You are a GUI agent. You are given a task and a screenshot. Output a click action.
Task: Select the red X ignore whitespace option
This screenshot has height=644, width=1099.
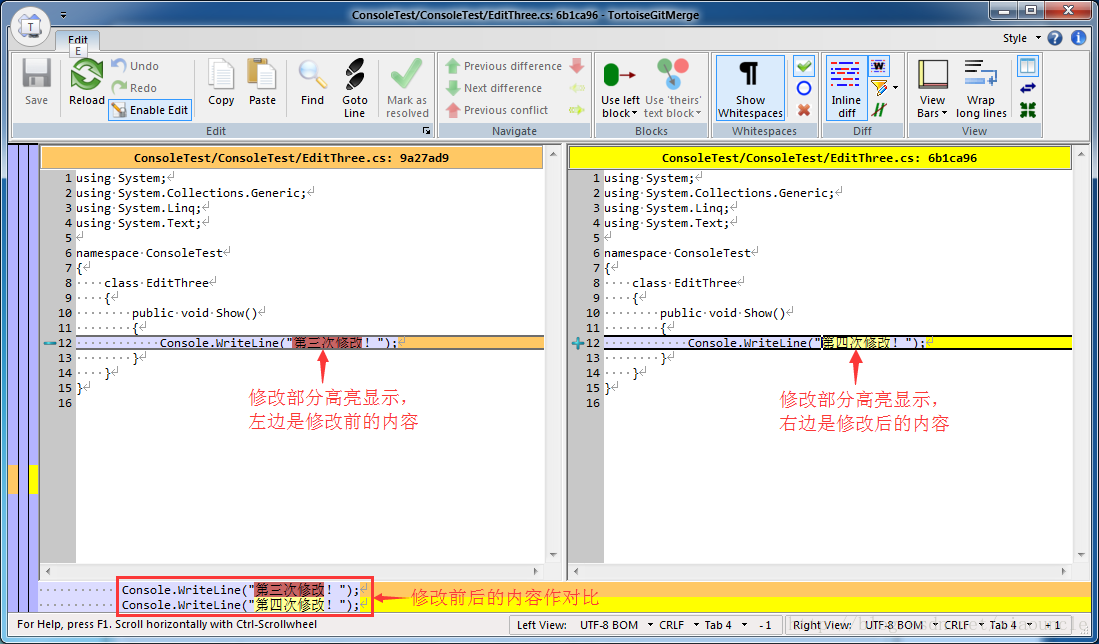(x=804, y=110)
